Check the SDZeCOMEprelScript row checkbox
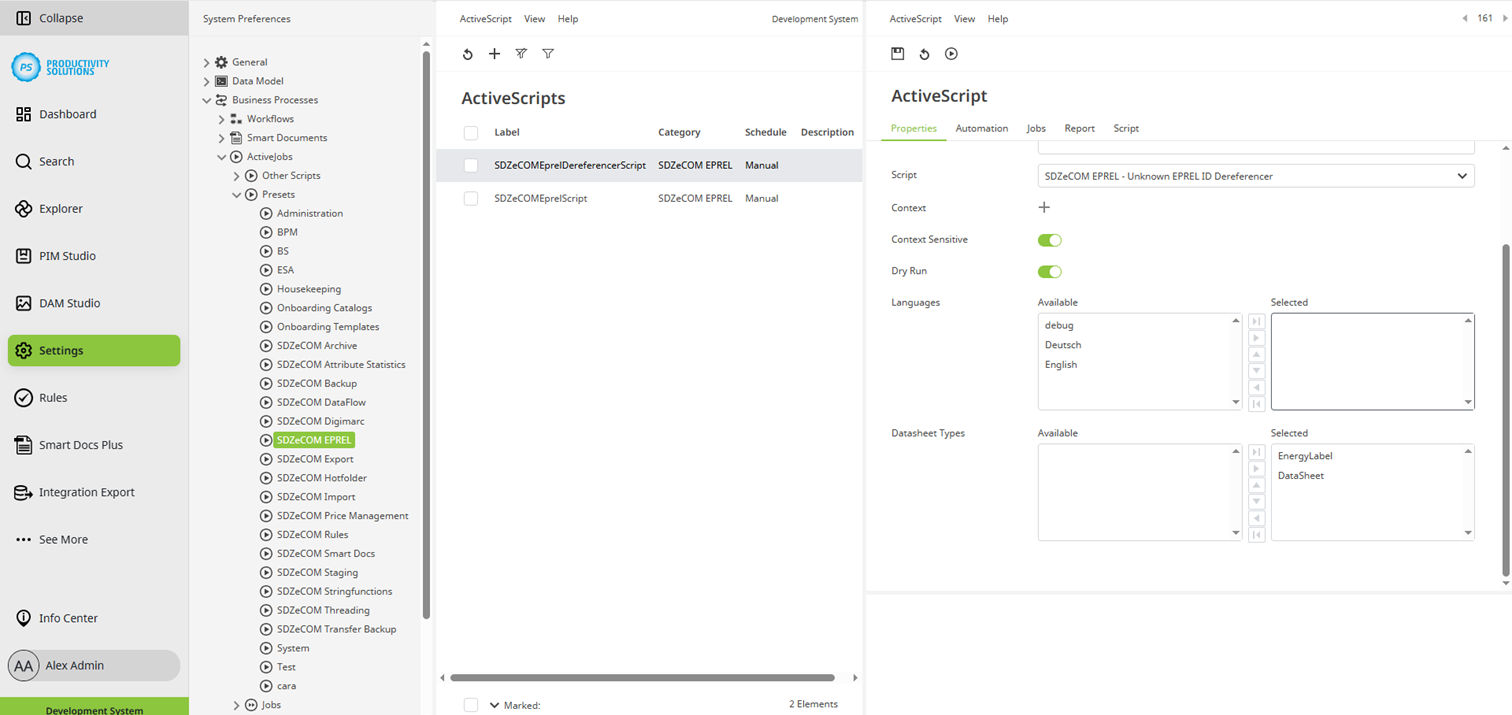 coord(470,198)
